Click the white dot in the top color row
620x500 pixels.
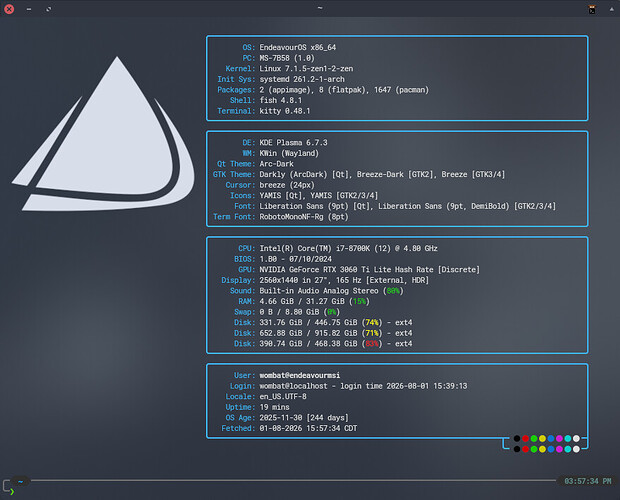point(576,438)
